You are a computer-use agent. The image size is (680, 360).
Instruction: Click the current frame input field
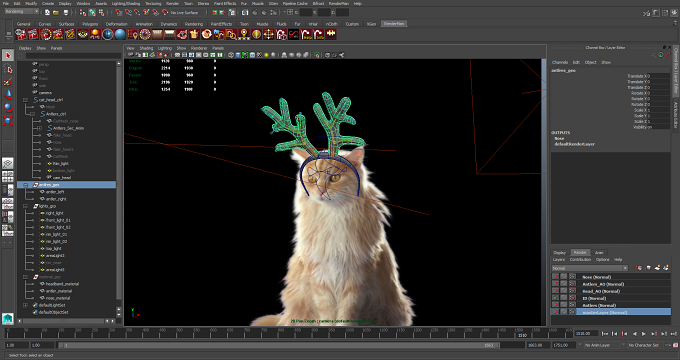click(x=585, y=334)
